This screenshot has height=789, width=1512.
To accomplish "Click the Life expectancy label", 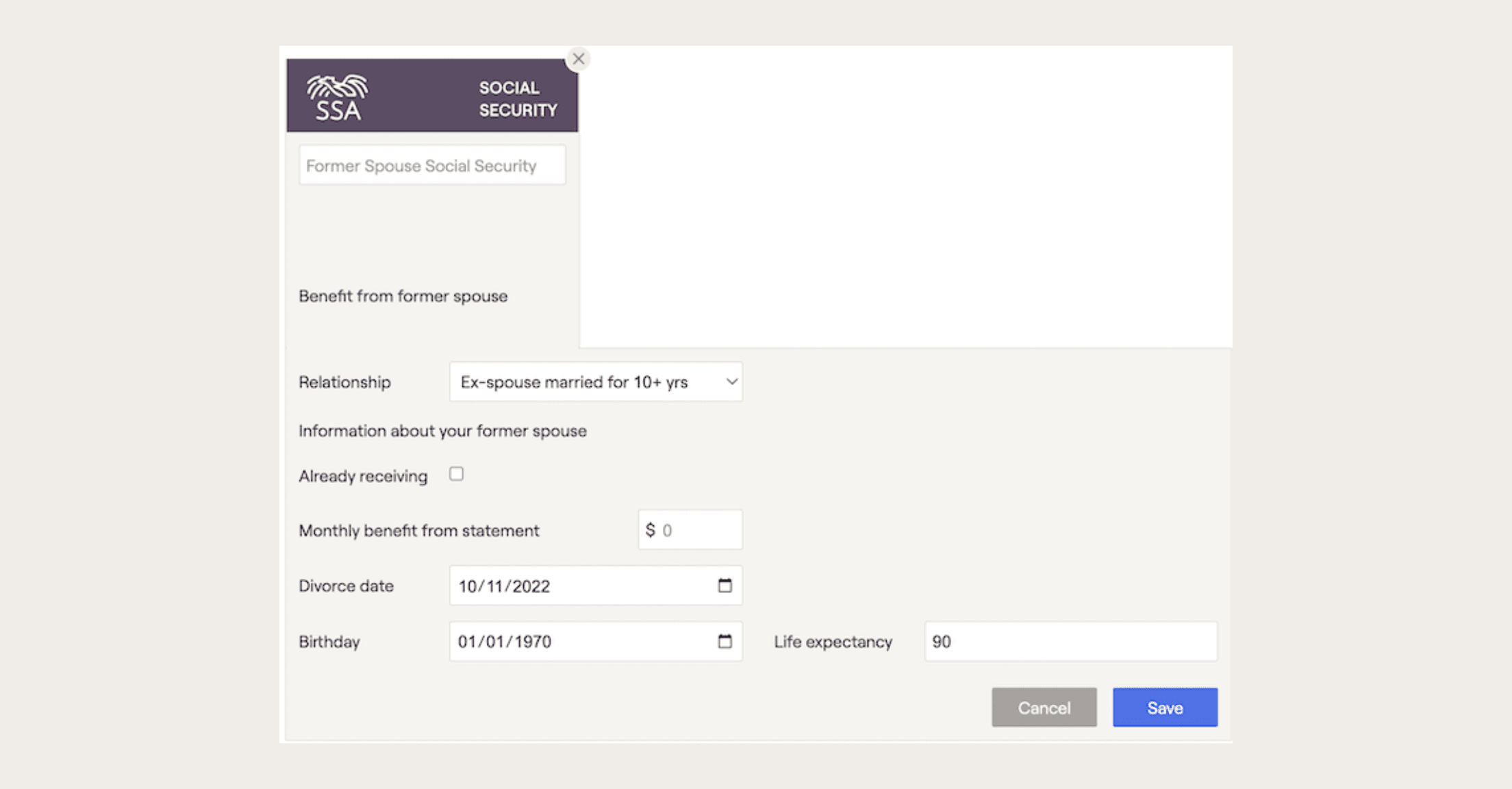I will (833, 642).
